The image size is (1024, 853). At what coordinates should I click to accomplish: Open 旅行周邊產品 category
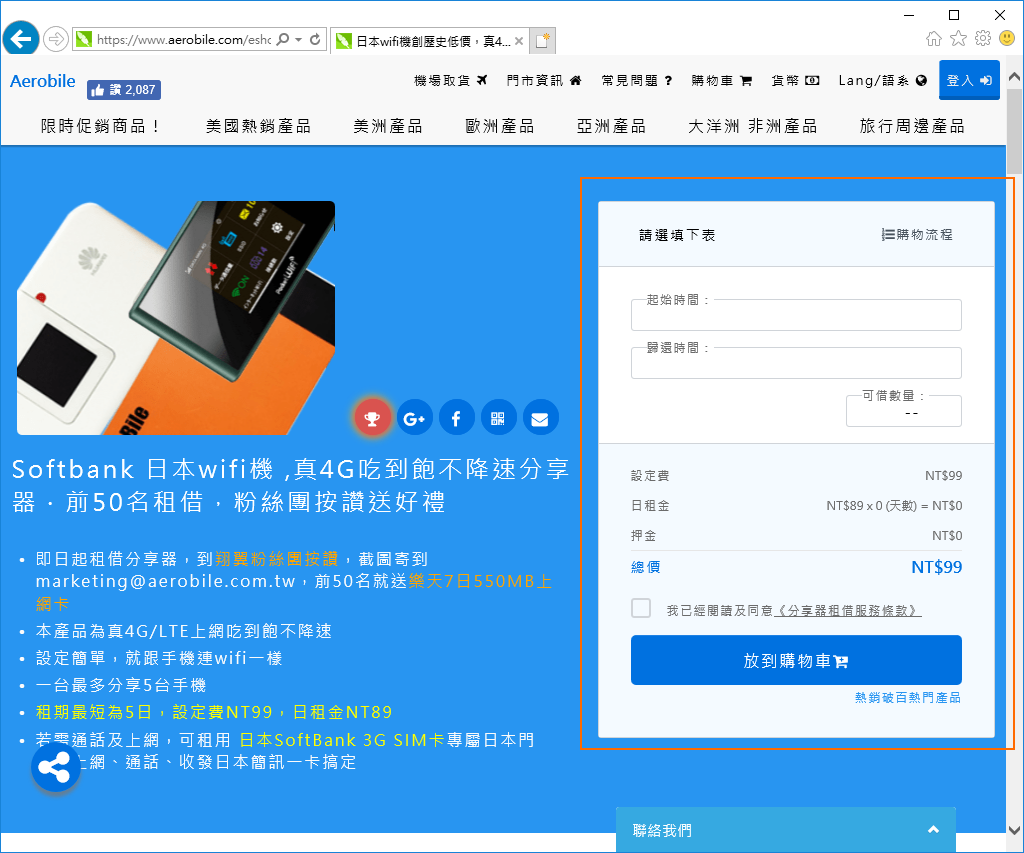pyautogui.click(x=912, y=126)
